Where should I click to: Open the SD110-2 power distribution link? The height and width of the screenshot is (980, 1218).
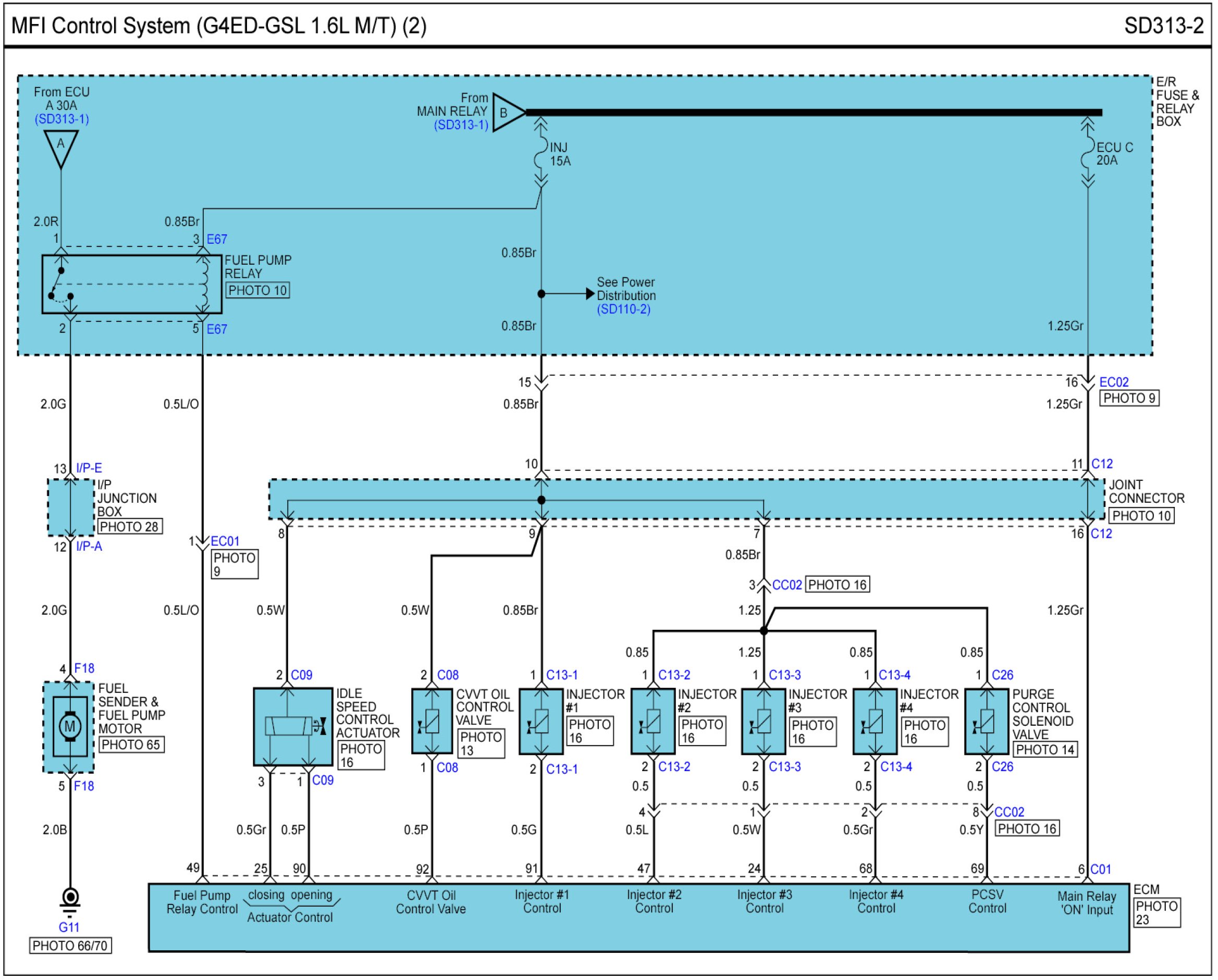624,309
